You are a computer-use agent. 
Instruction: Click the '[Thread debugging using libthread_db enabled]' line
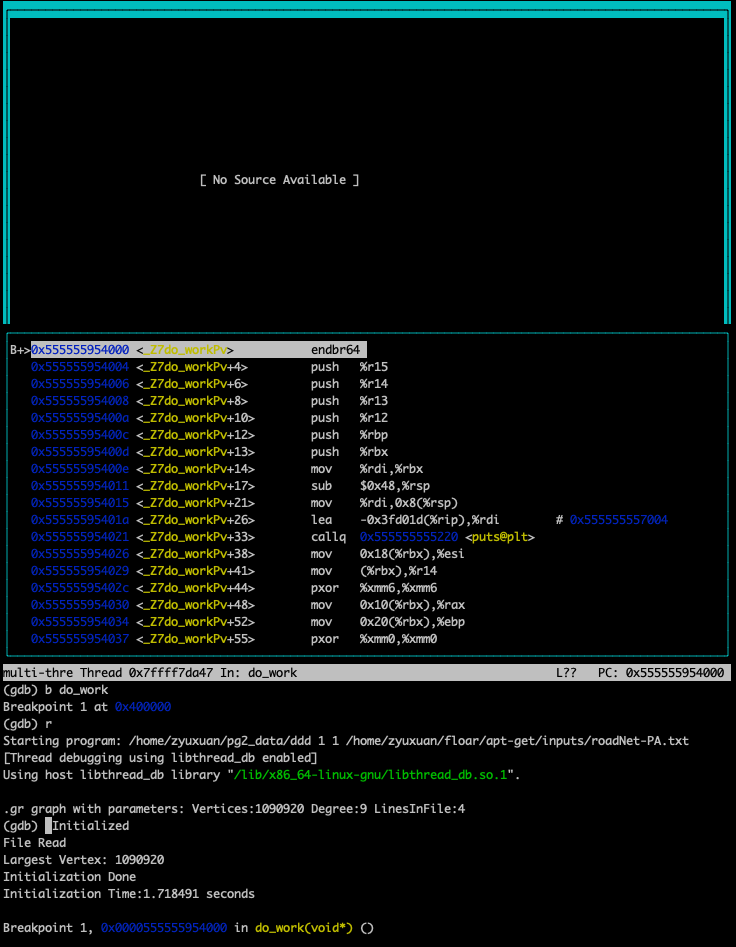[x=160, y=757]
